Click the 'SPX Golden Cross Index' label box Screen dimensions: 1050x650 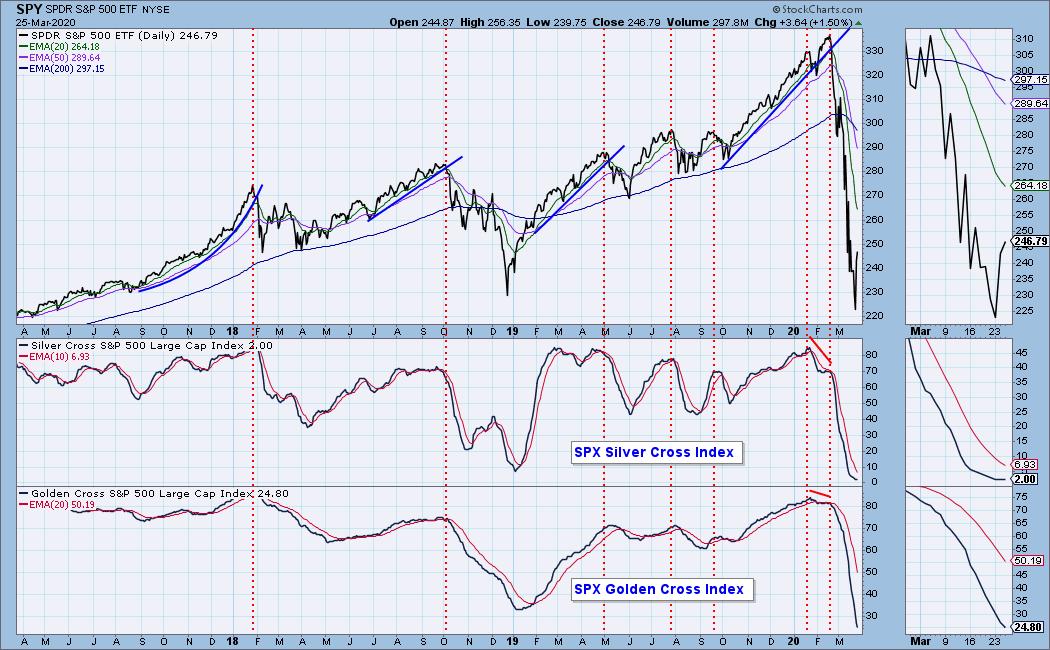coord(662,590)
